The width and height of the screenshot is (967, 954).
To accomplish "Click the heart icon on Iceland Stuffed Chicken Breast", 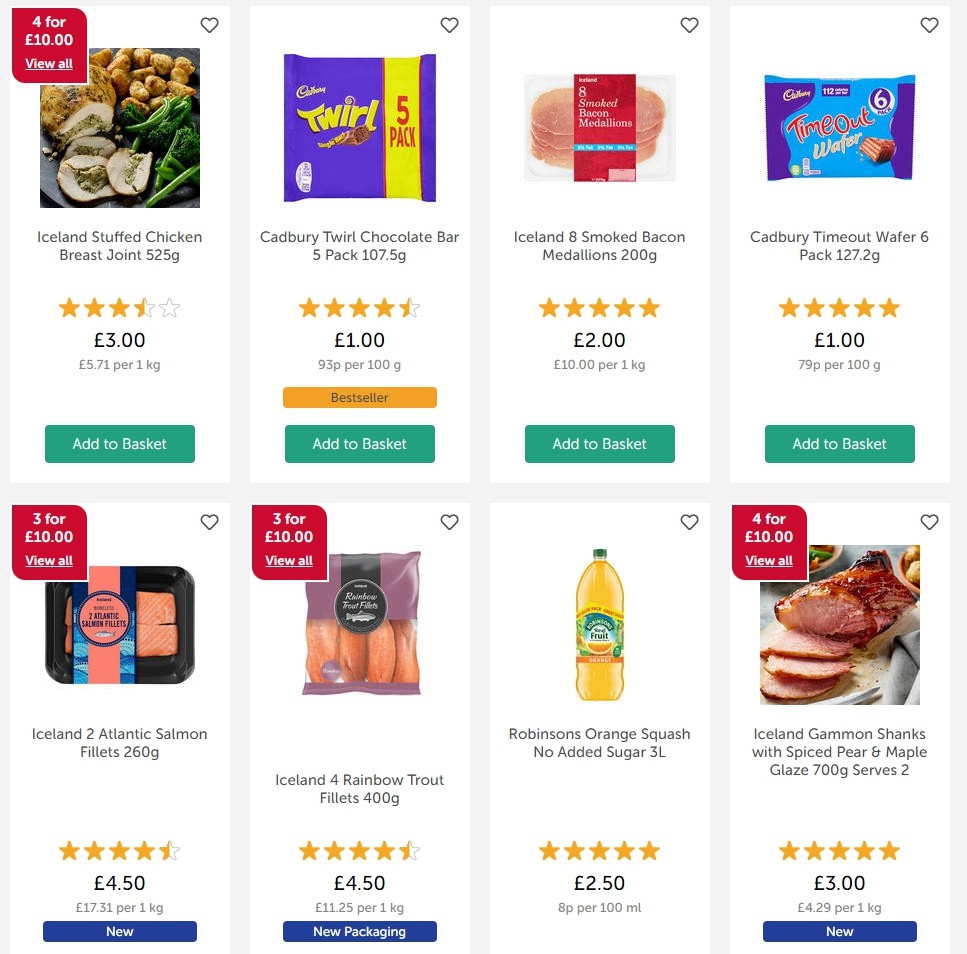I will [x=209, y=25].
